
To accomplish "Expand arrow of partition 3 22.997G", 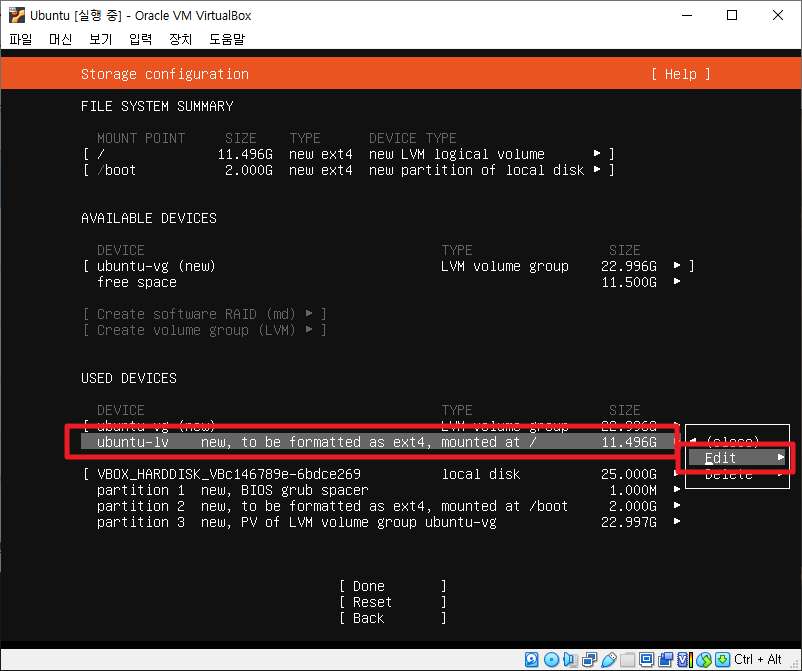I will [x=677, y=522].
